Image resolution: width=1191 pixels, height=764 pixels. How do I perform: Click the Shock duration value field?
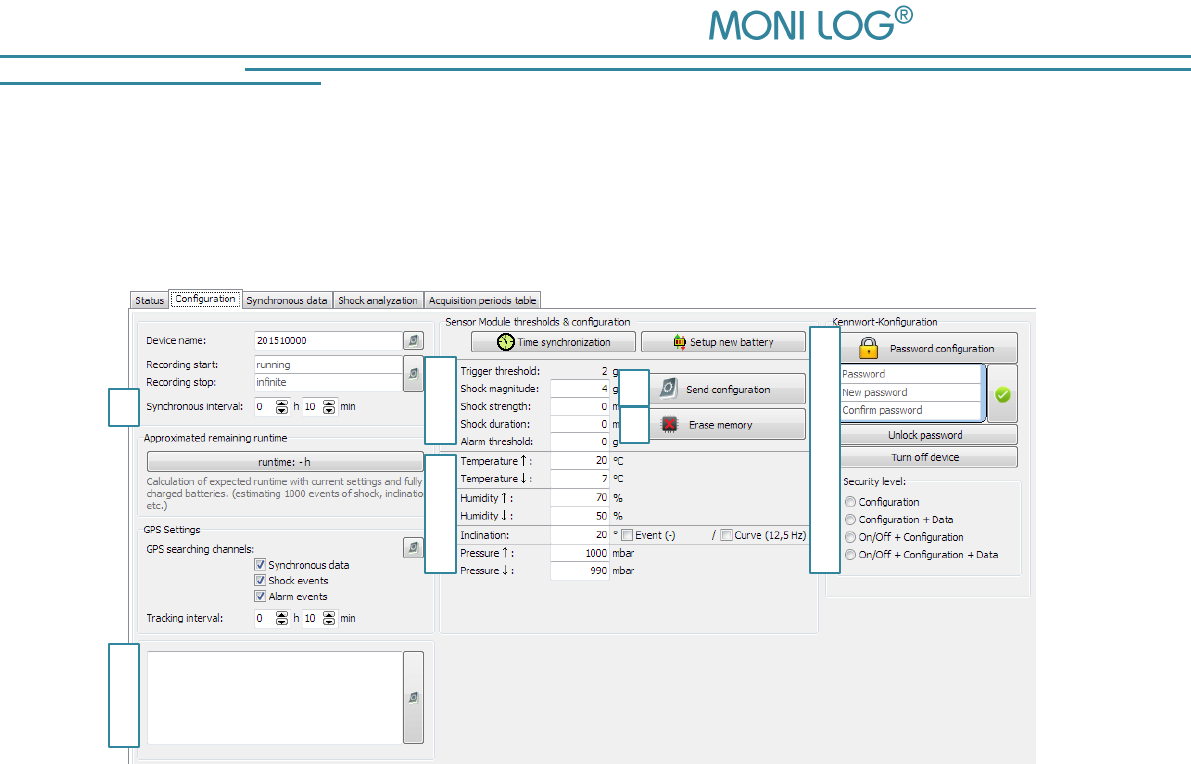click(580, 424)
